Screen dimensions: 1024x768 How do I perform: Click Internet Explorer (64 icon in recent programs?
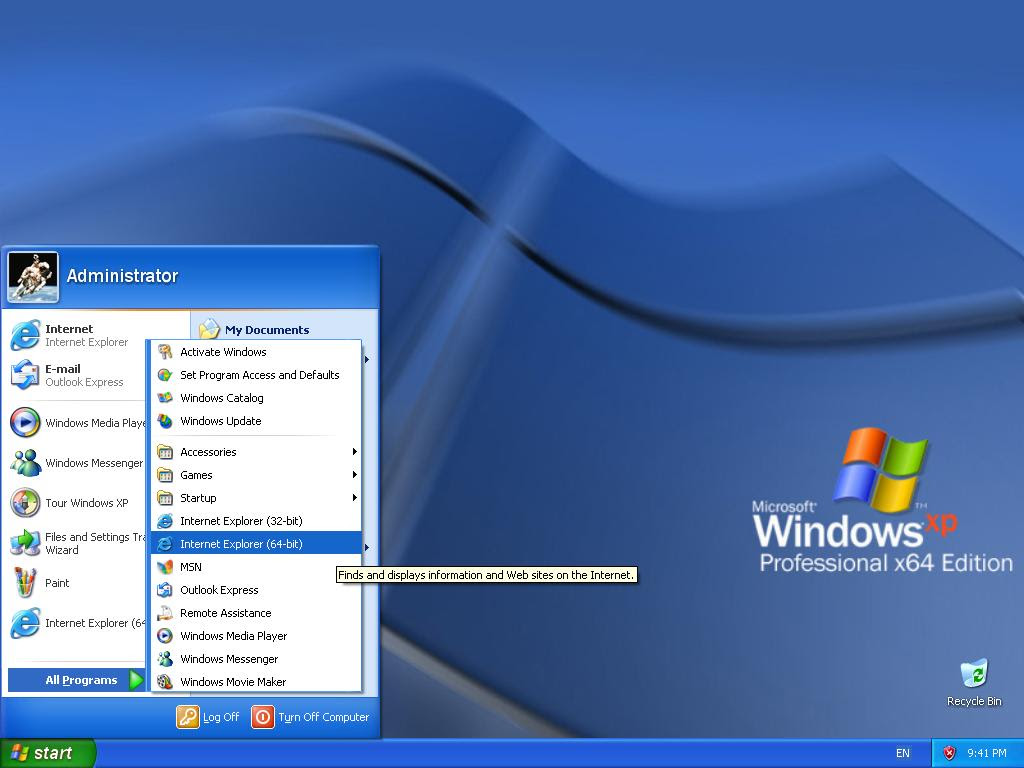click(x=25, y=623)
